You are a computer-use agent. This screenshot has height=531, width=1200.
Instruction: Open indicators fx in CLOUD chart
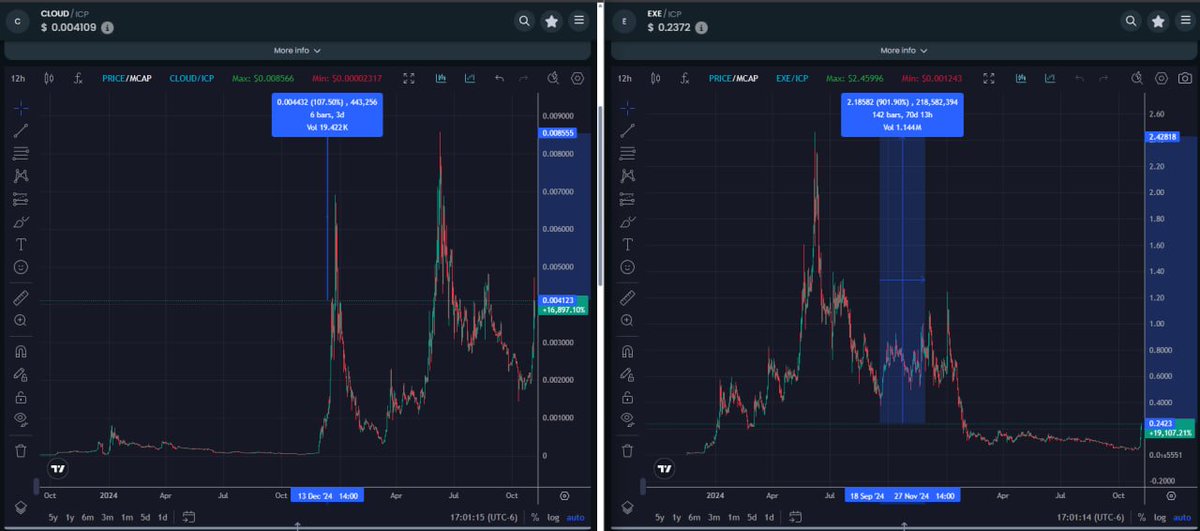(78, 78)
